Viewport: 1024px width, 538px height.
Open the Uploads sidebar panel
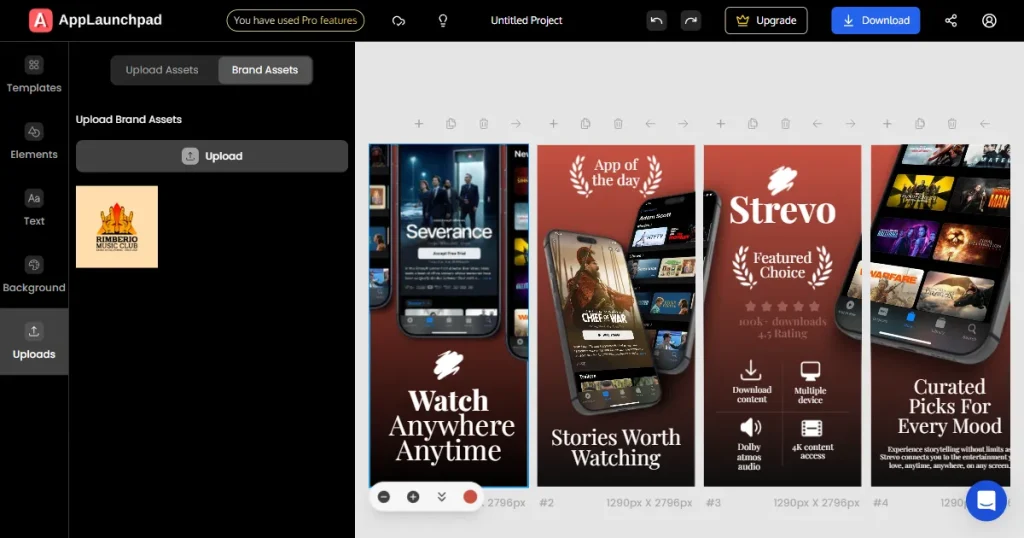(x=34, y=341)
